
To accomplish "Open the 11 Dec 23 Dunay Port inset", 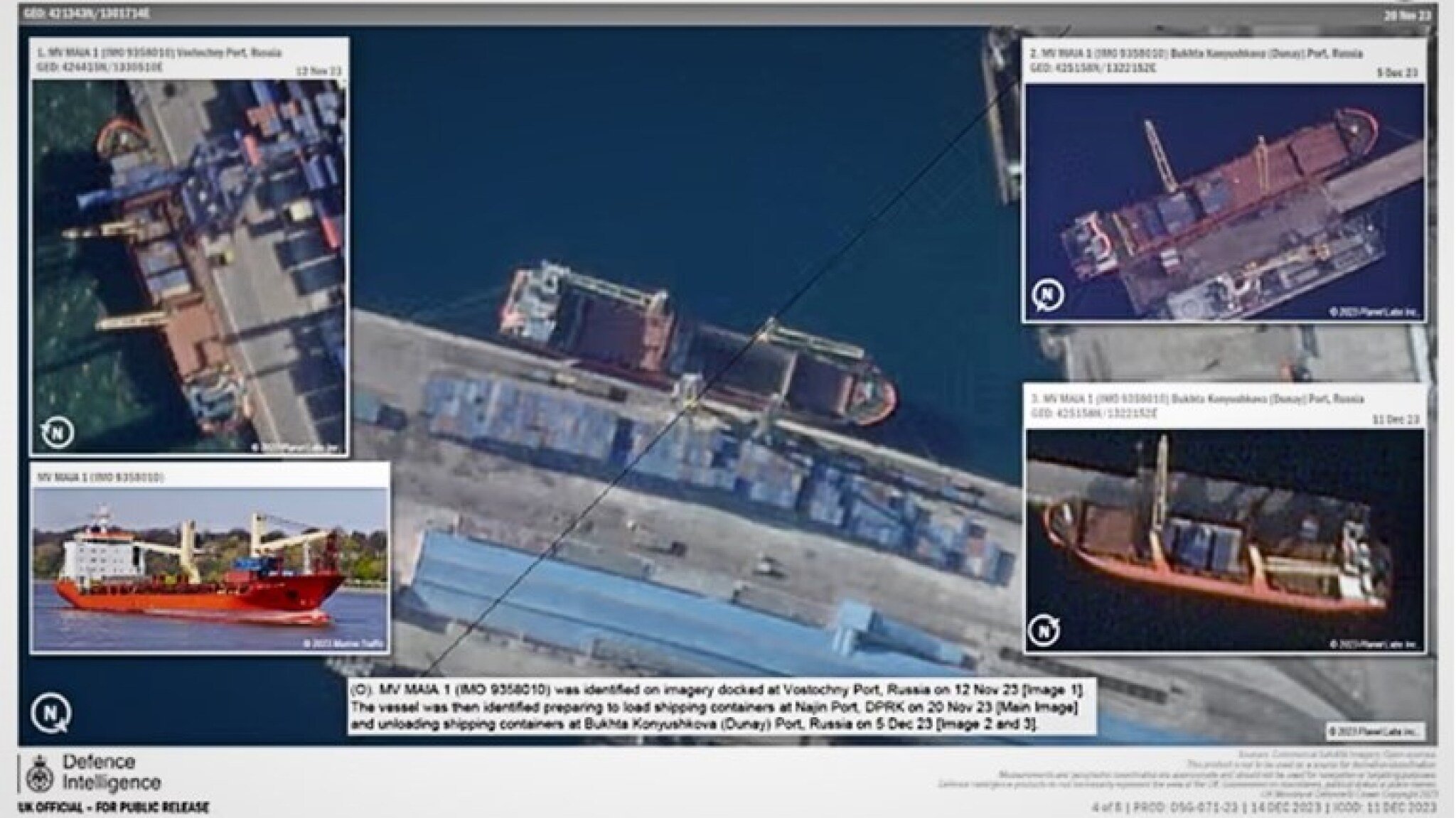I will click(x=1223, y=540).
